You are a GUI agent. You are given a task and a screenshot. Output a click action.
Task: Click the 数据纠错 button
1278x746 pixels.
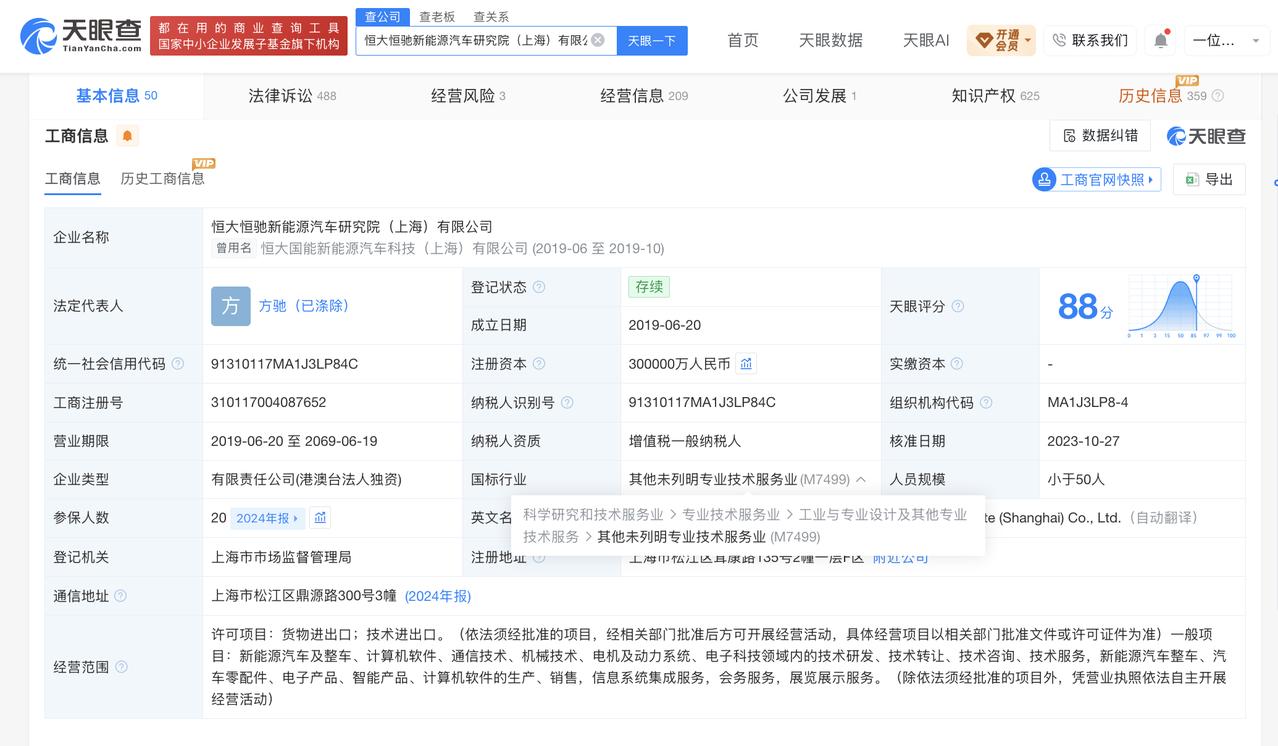point(1100,136)
